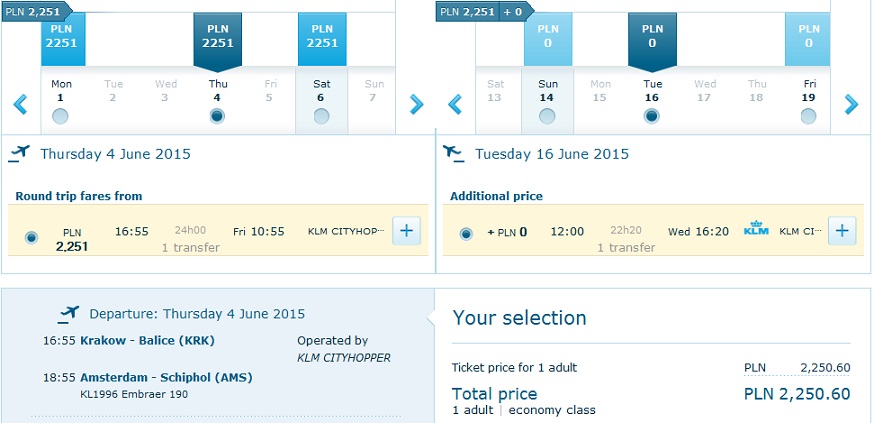The height and width of the screenshot is (423, 874).
Task: Select the PLN 2,251 outbound fare radio
Action: 32,237
